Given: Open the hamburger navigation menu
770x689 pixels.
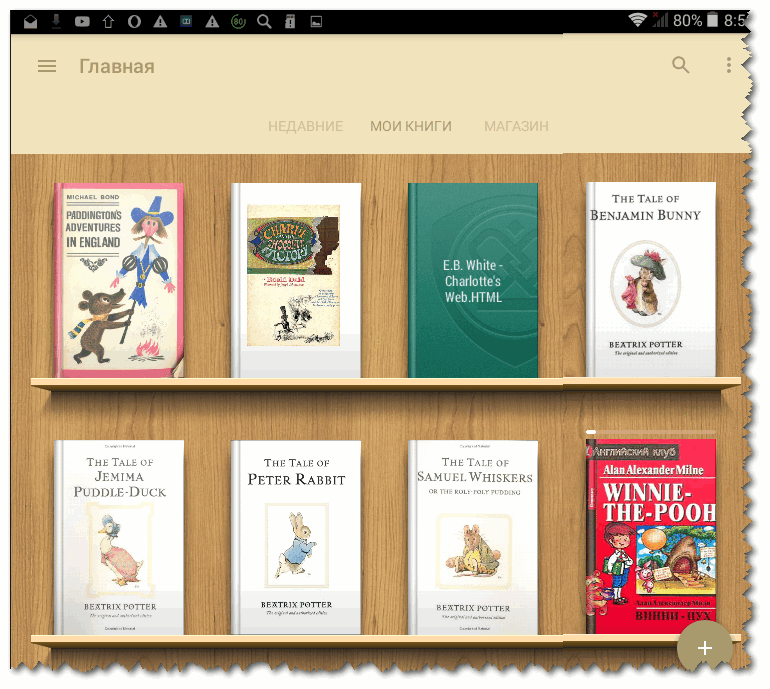Looking at the screenshot, I should click(47, 66).
